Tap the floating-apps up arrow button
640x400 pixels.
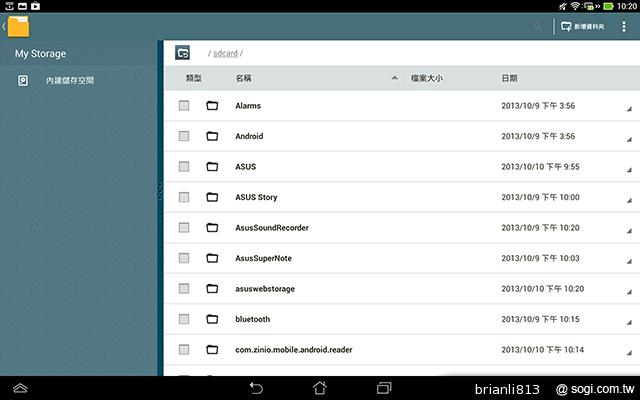pos(20,388)
